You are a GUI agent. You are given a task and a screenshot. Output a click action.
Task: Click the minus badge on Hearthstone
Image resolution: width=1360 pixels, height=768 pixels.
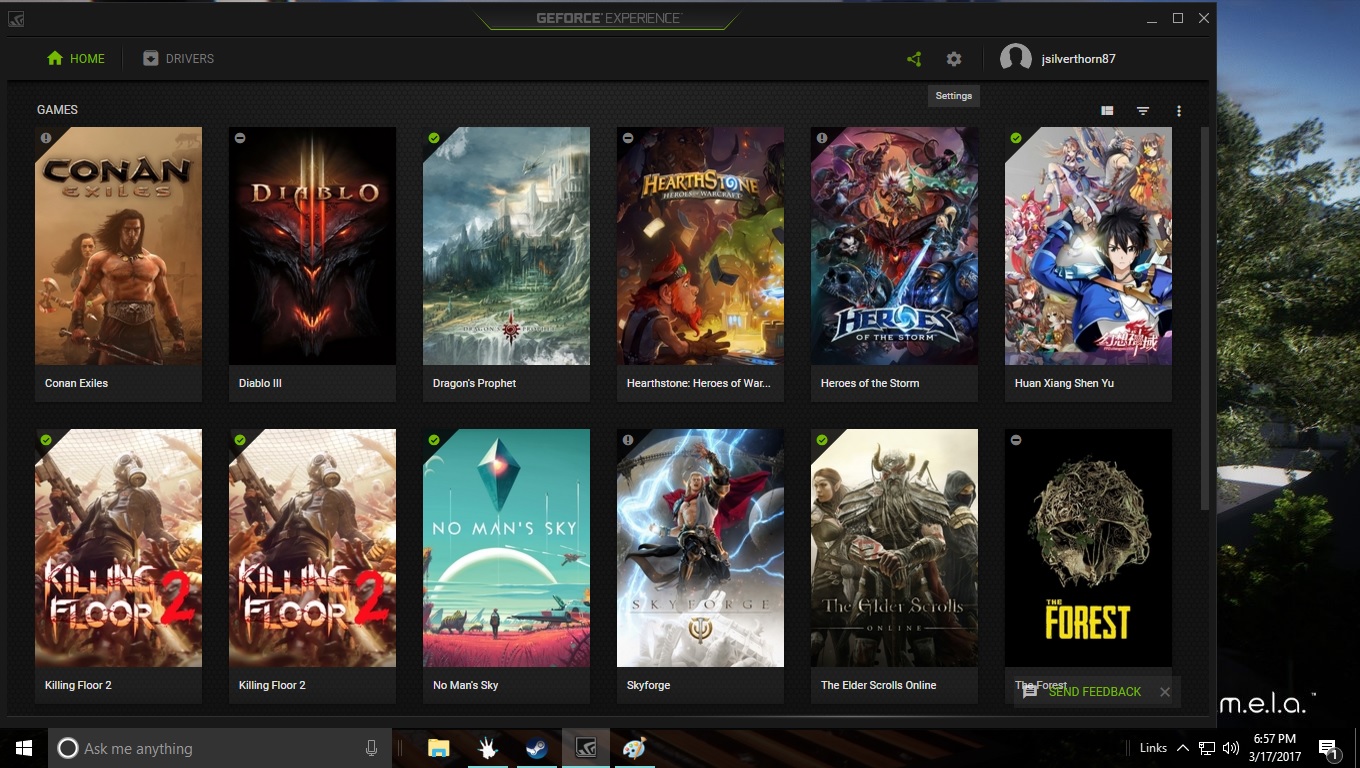pyautogui.click(x=628, y=138)
